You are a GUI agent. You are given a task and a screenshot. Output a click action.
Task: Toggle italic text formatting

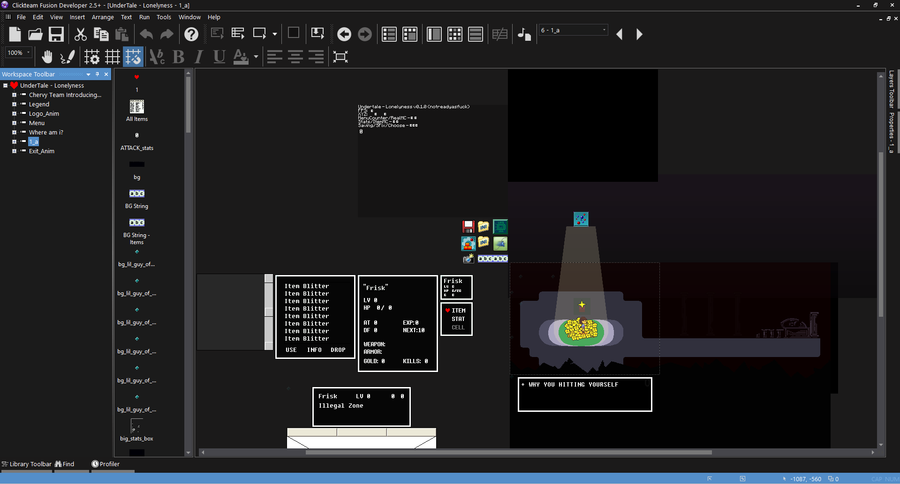point(199,57)
